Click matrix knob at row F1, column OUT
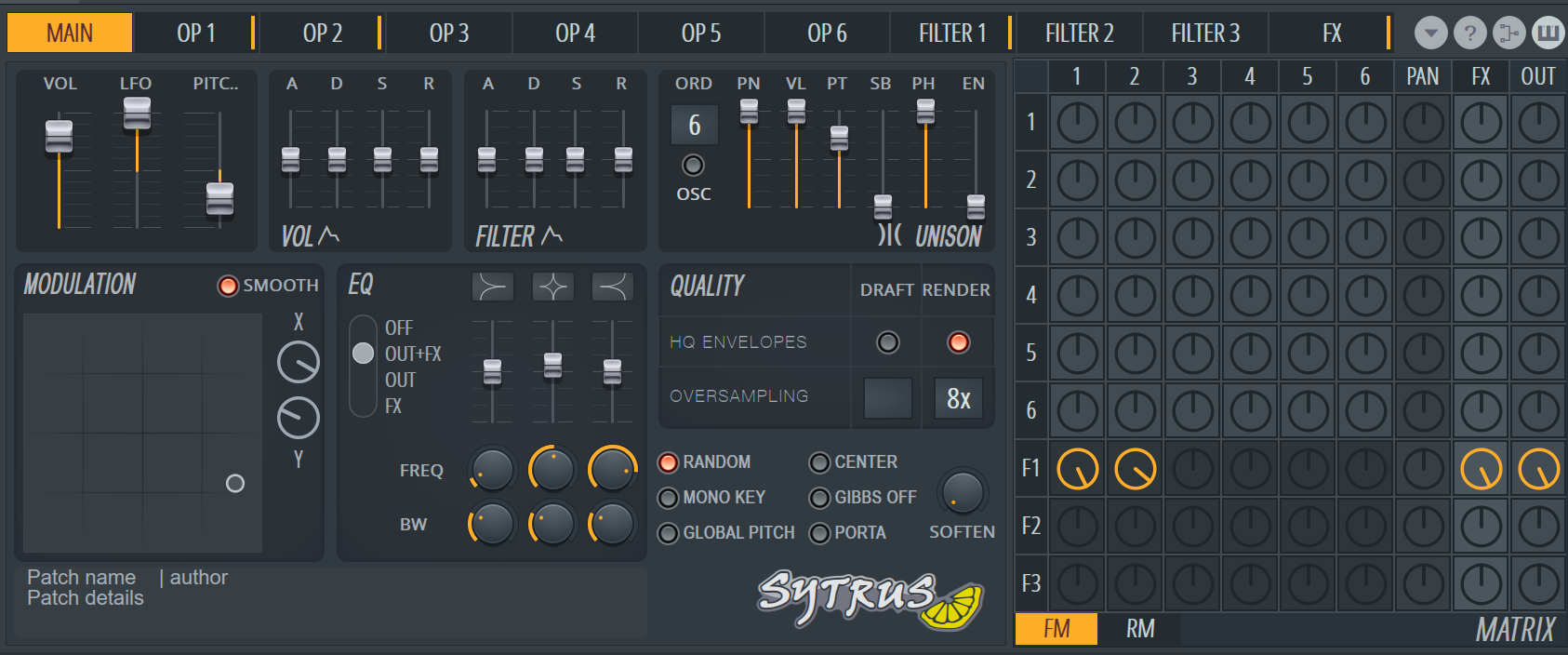The width and height of the screenshot is (1568, 655). [x=1539, y=469]
